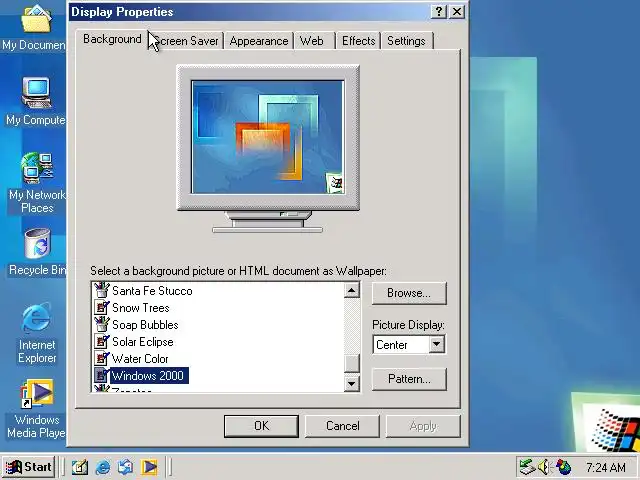Screen dimensions: 640x480
Task: Open Internet Explorer from quick launch bar
Action: click(102, 467)
